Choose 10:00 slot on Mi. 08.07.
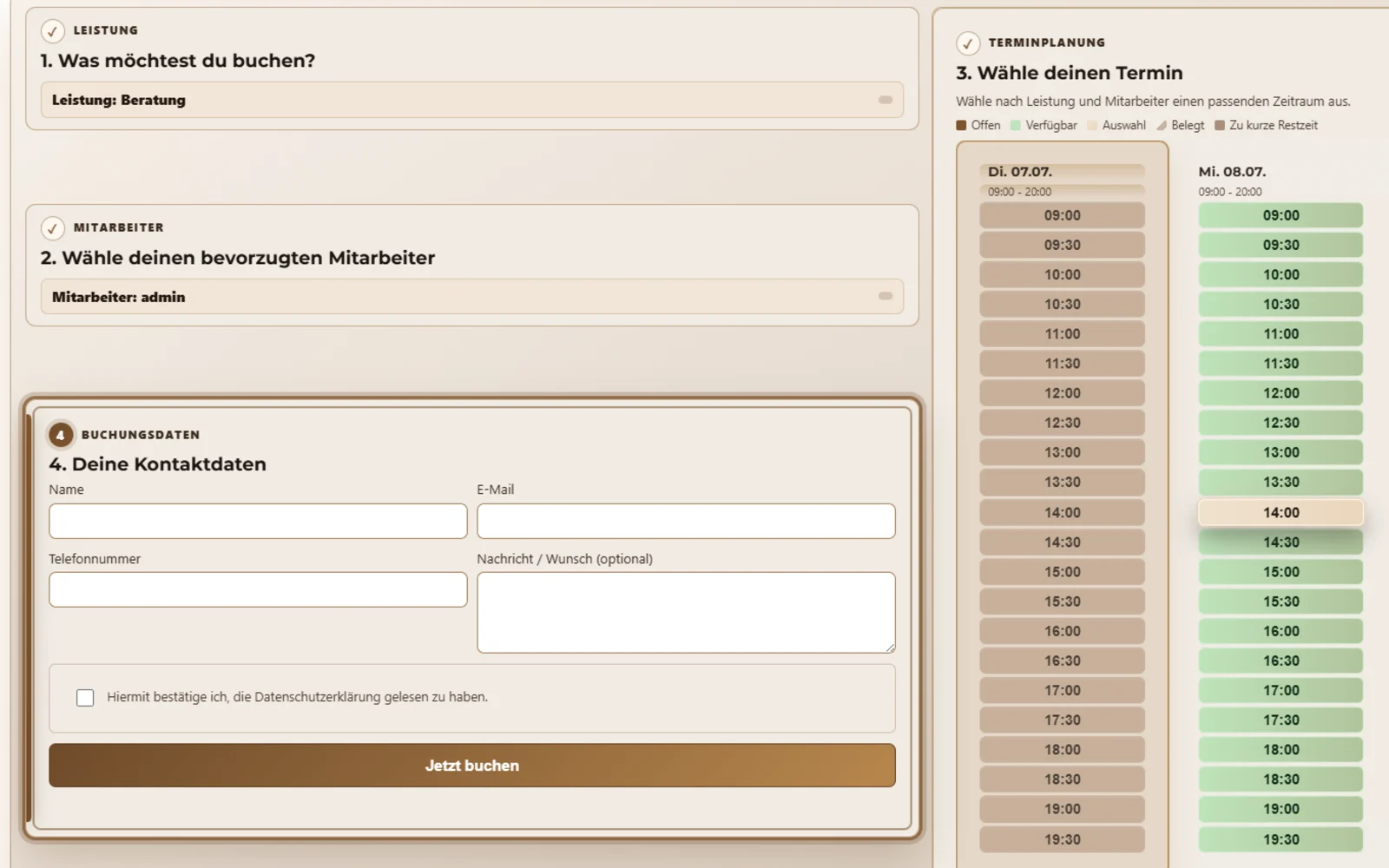 (x=1280, y=274)
